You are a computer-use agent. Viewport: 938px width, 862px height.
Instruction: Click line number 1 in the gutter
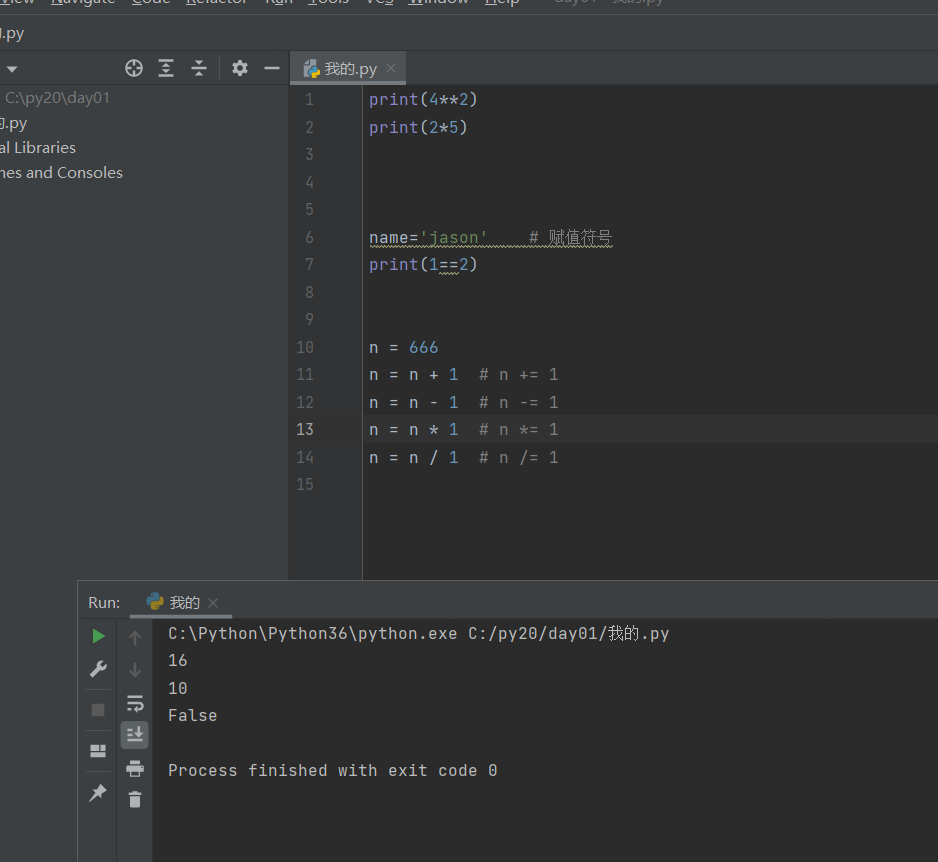coord(309,99)
